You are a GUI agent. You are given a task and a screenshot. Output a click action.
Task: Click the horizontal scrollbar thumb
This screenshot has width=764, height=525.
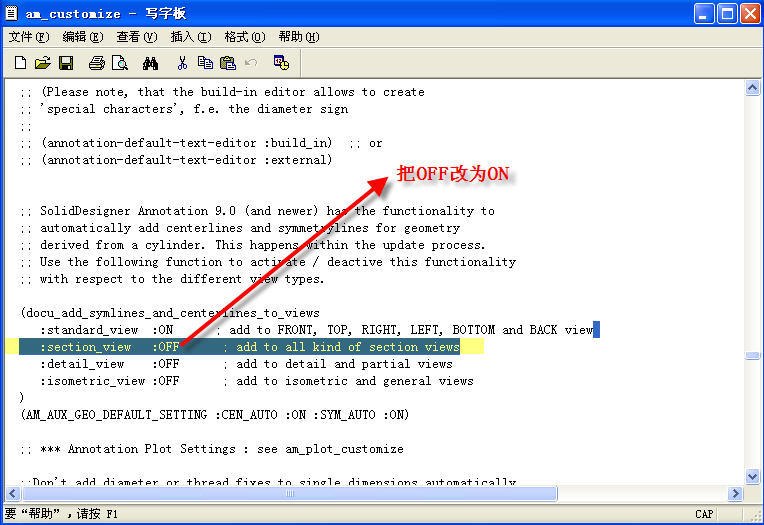coord(290,494)
